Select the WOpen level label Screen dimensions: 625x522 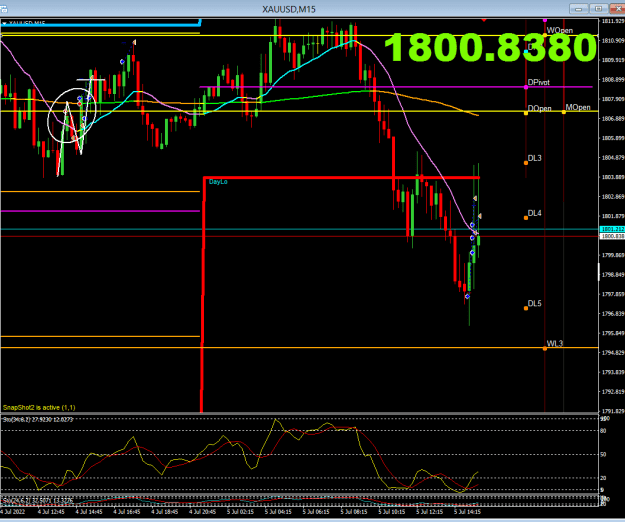560,30
